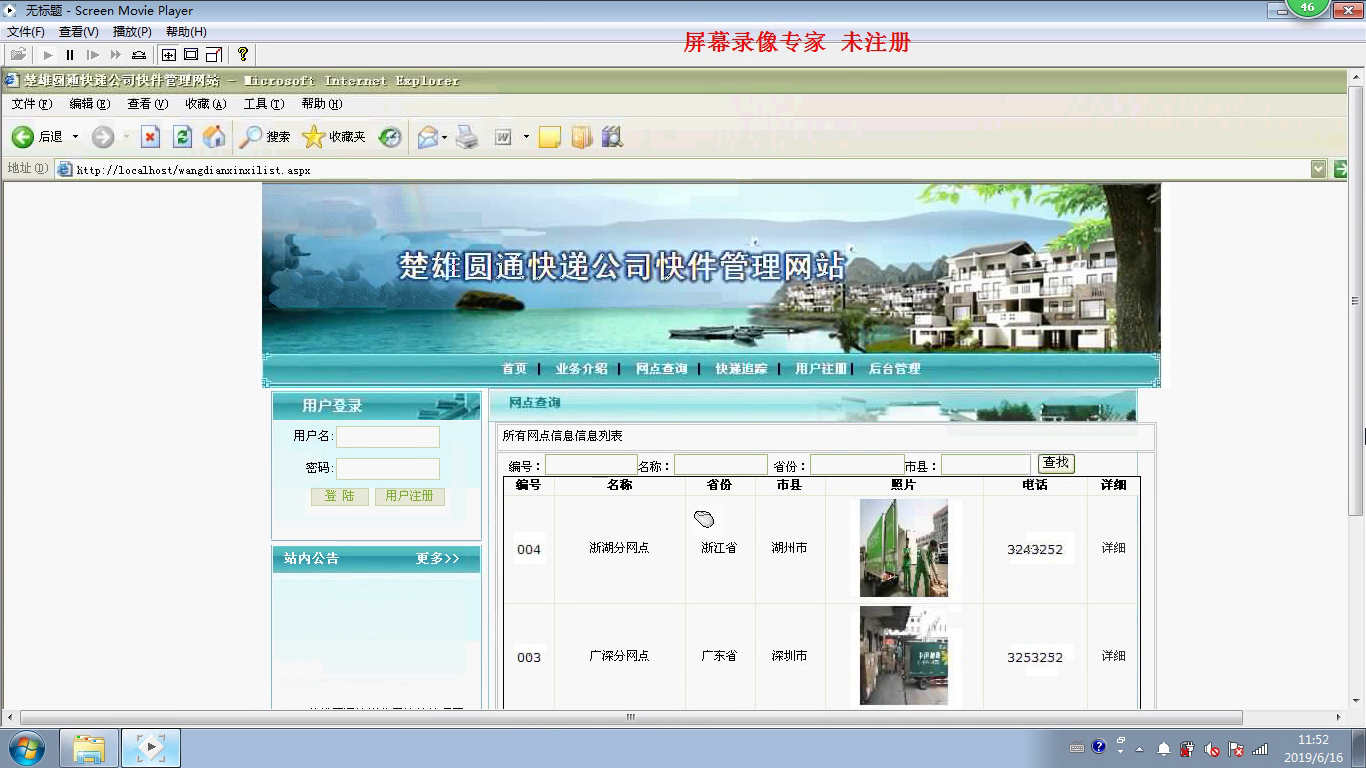The width and height of the screenshot is (1366, 768).
Task: Open the Mail icon dropdown arrow
Action: click(x=445, y=137)
